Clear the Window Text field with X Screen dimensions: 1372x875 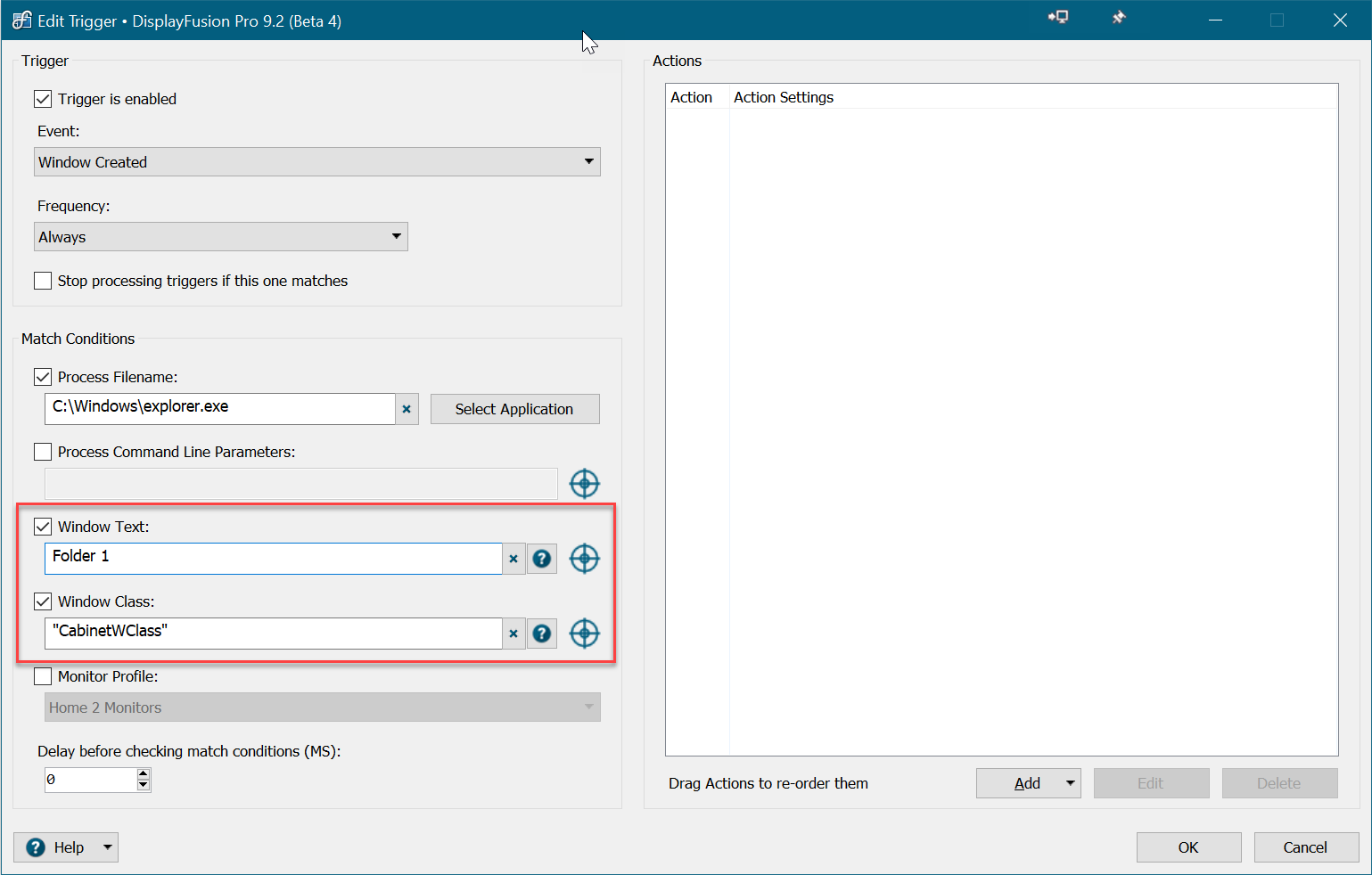pos(513,559)
